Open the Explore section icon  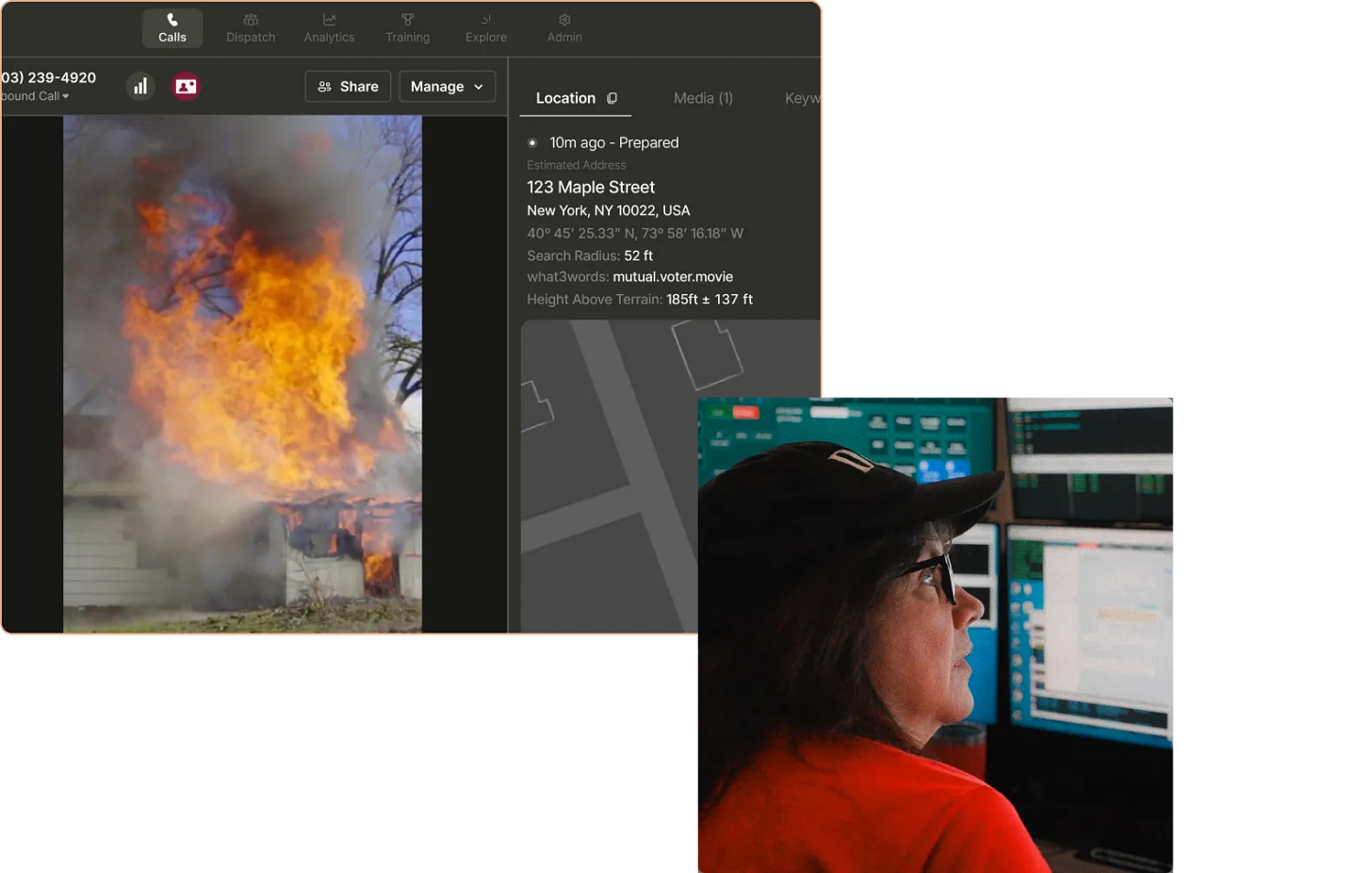pos(485,19)
